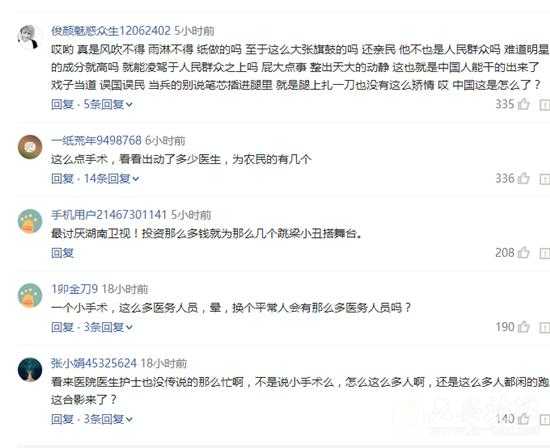This screenshot has height=448, width=550.
Task: Reply to 俊颜魅惑众生12062402's comment
Action: tap(62, 104)
